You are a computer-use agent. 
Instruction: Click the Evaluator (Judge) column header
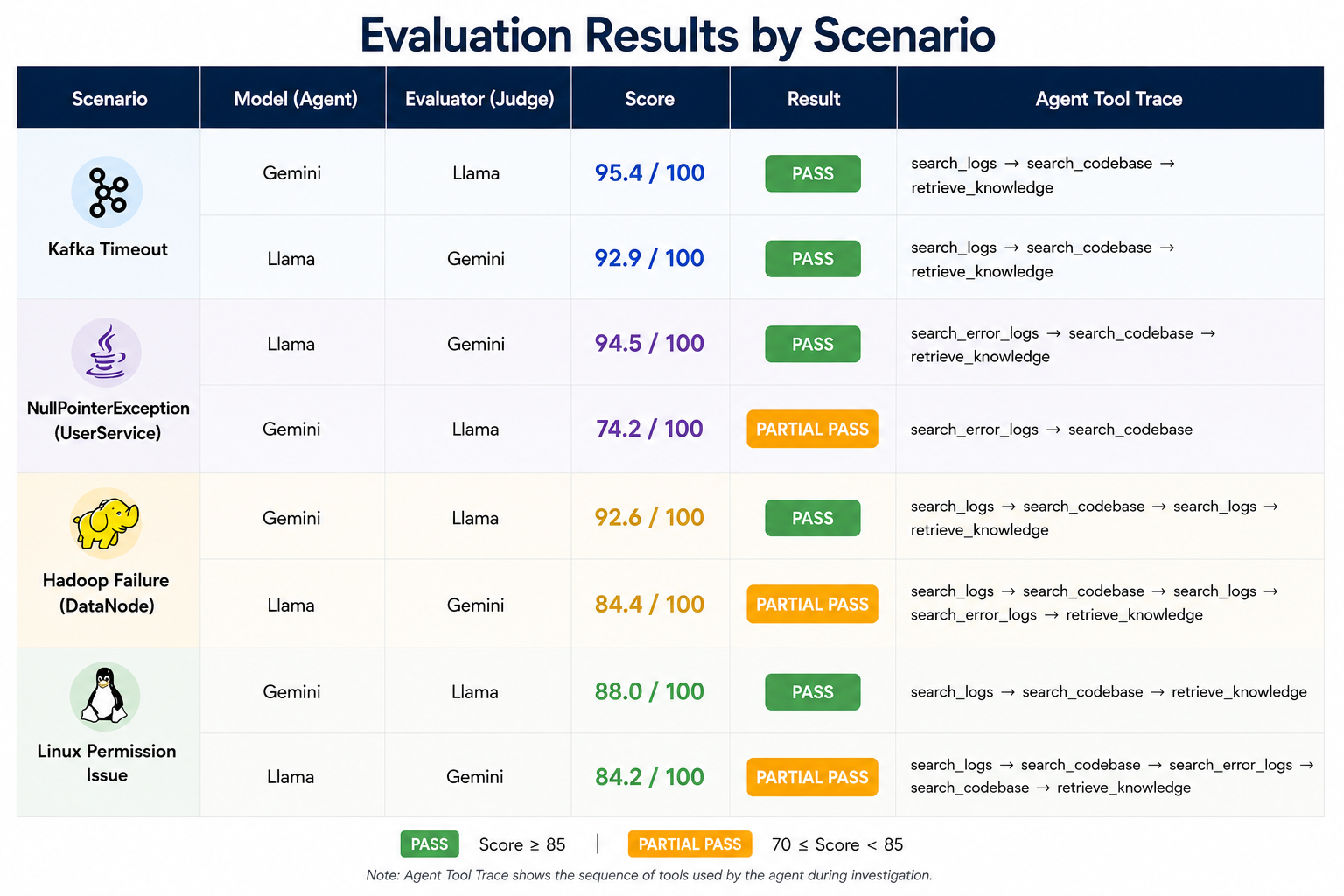[479, 99]
